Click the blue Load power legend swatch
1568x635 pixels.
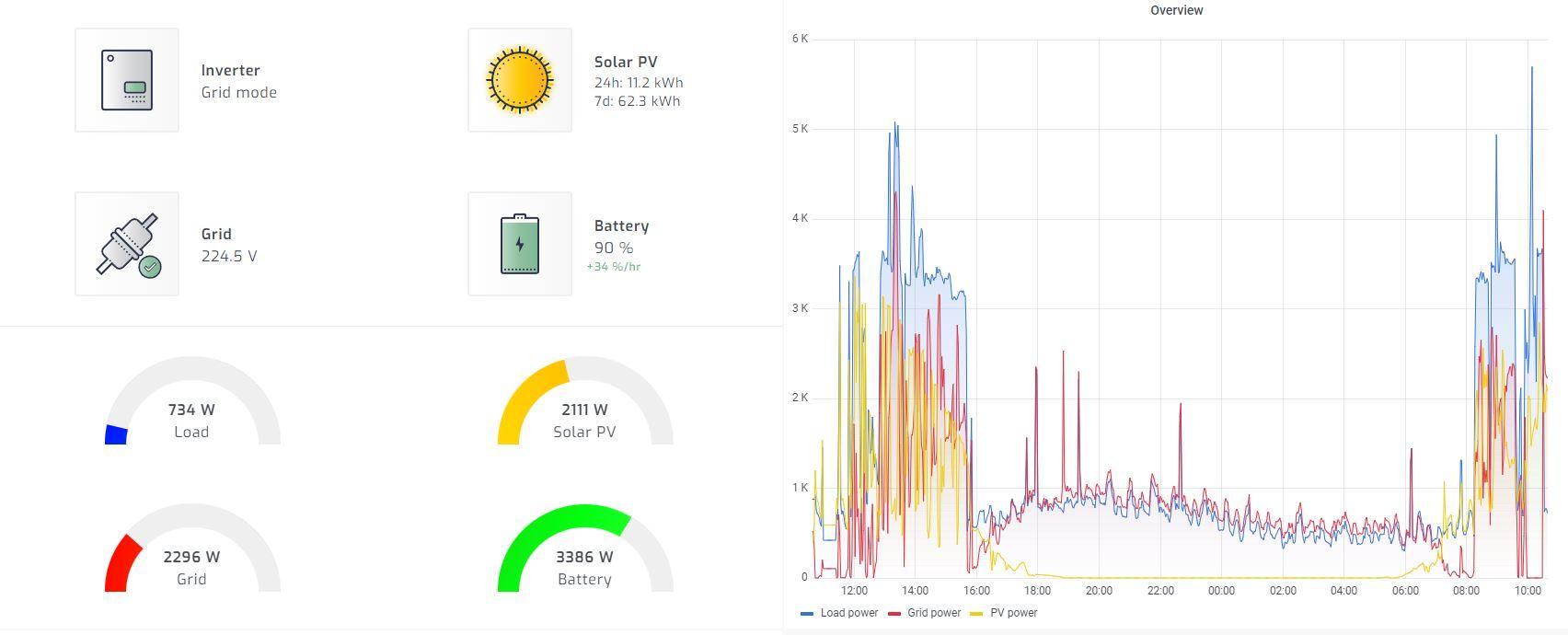(807, 614)
